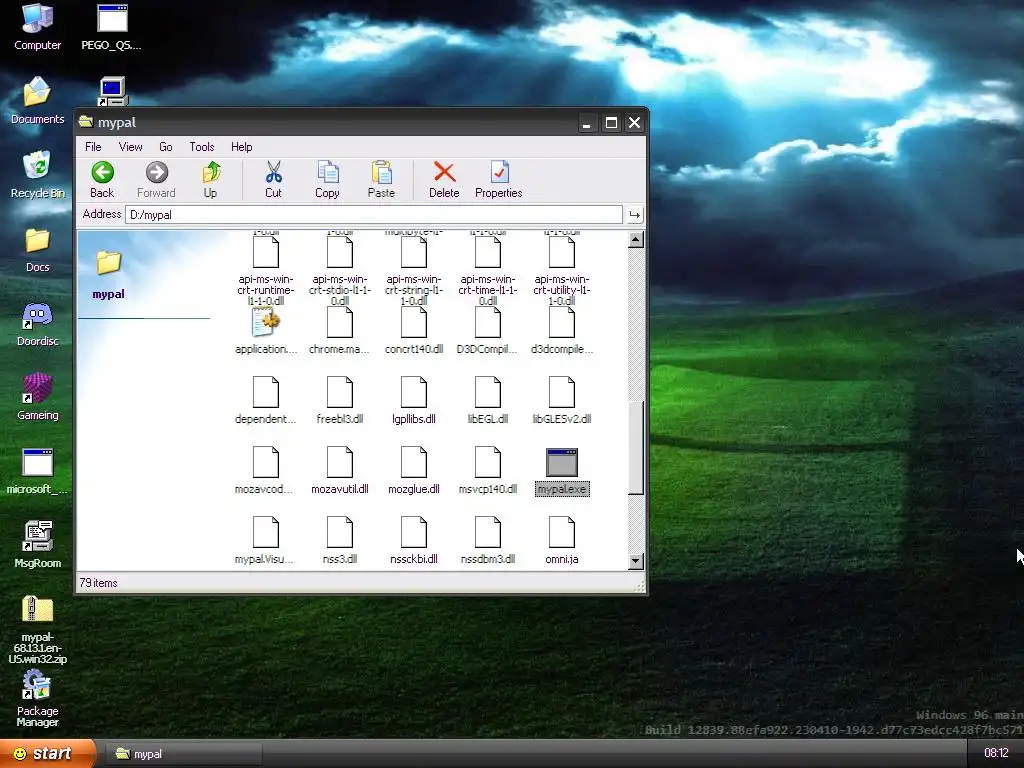Select the PEGO_QS... desktop icon
Image resolution: width=1024 pixels, height=768 pixels.
pos(112,27)
